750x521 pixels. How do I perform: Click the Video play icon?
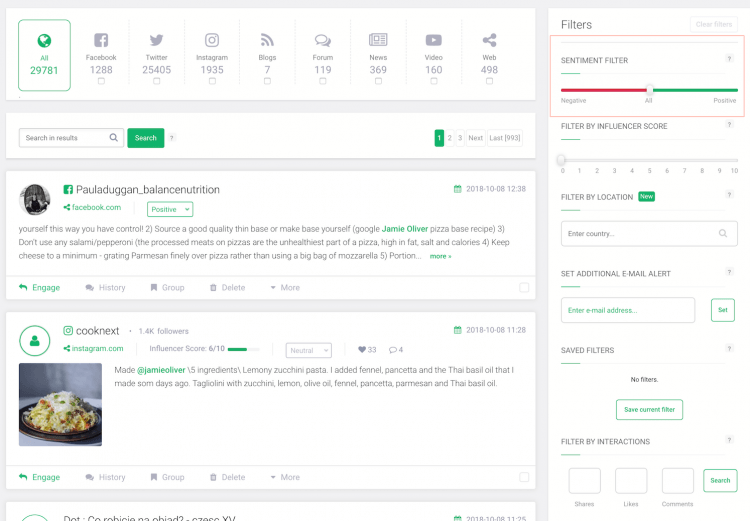[x=434, y=40]
